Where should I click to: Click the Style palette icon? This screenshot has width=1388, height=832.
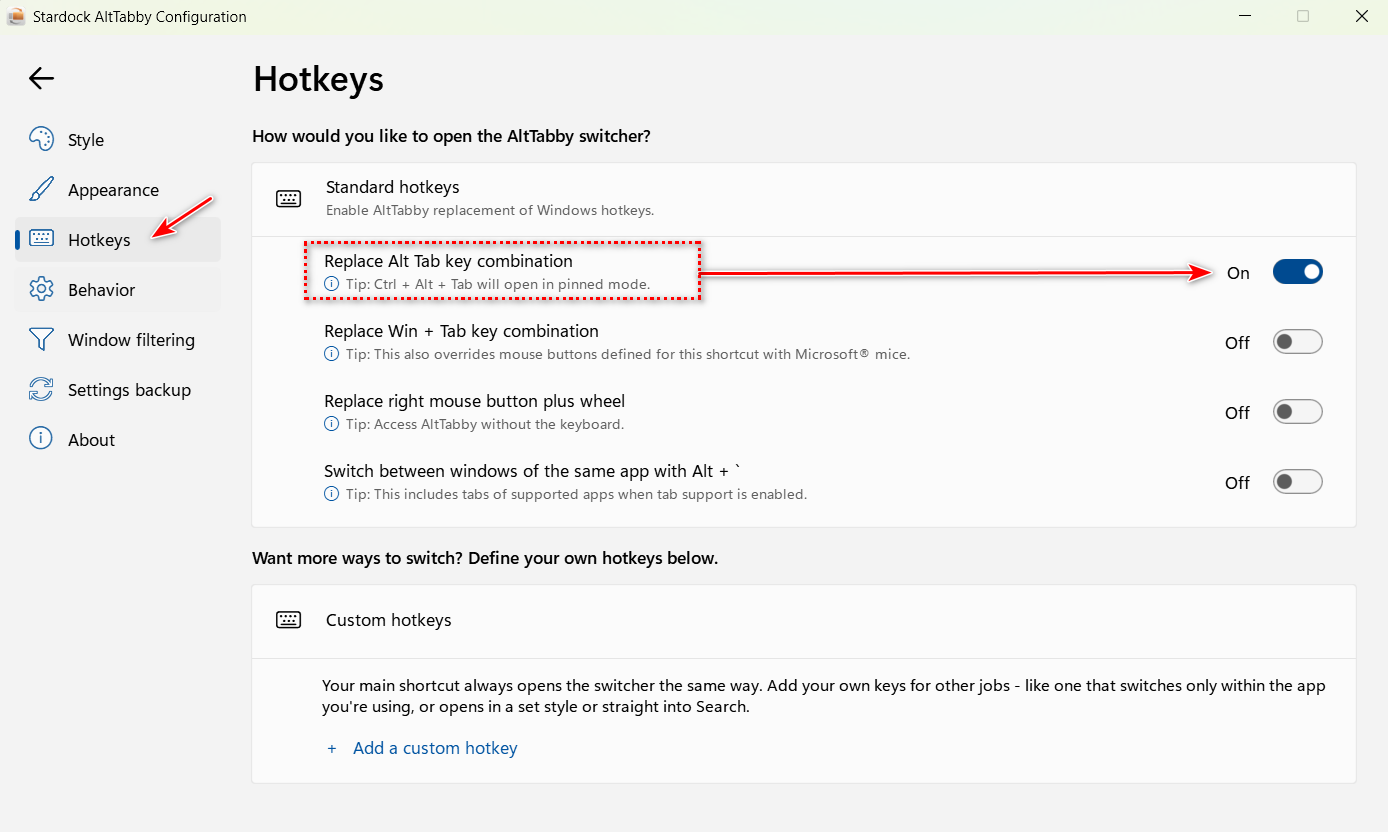tap(41, 139)
